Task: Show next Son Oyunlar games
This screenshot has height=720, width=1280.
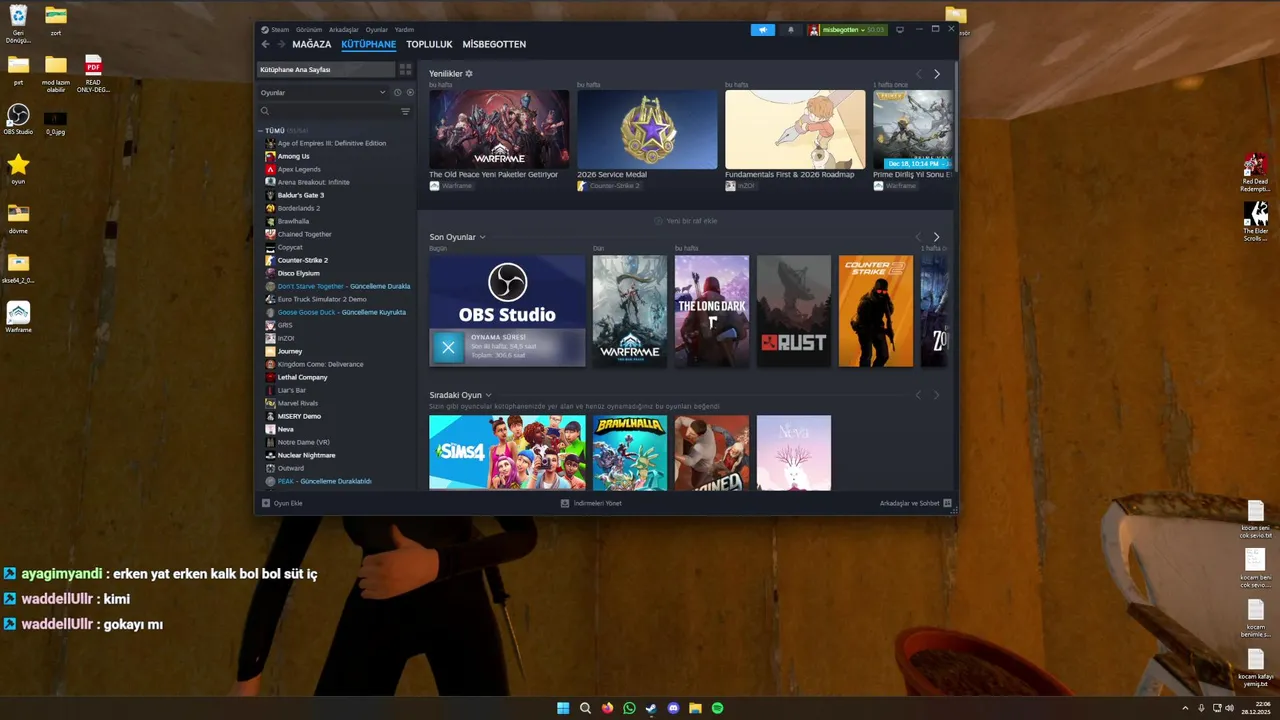Action: click(936, 238)
